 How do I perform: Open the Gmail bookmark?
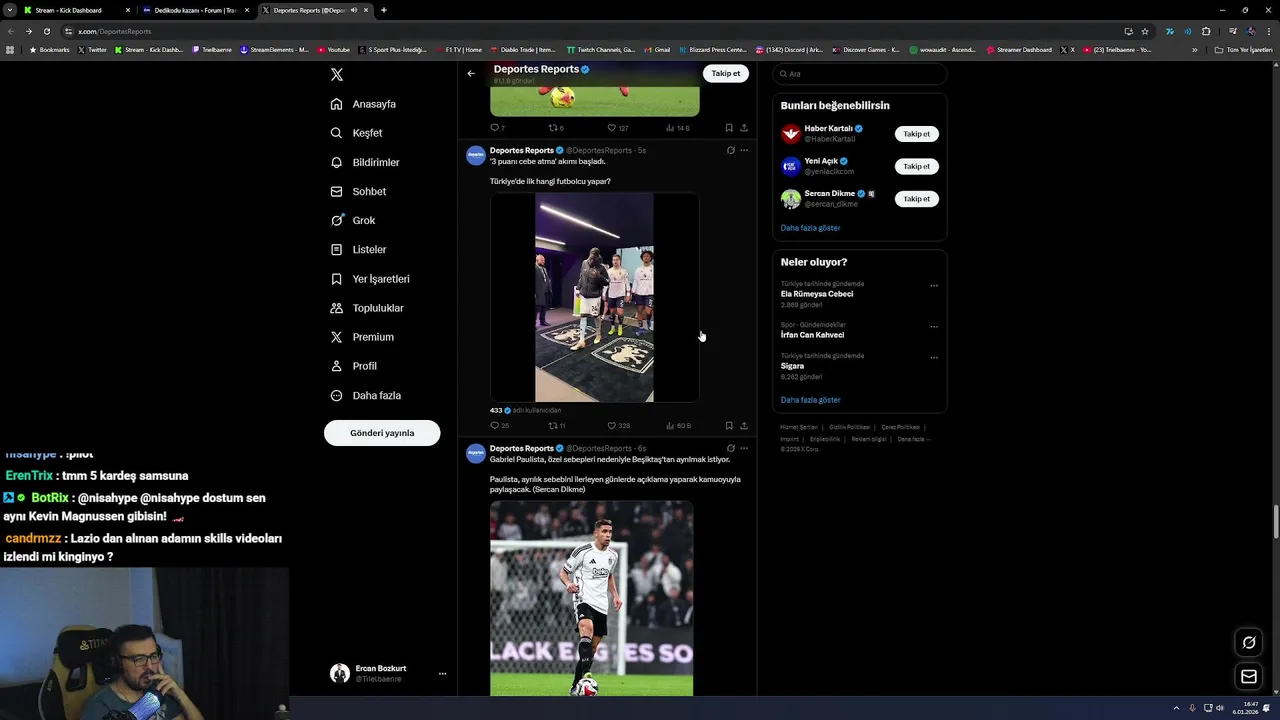coord(657,50)
